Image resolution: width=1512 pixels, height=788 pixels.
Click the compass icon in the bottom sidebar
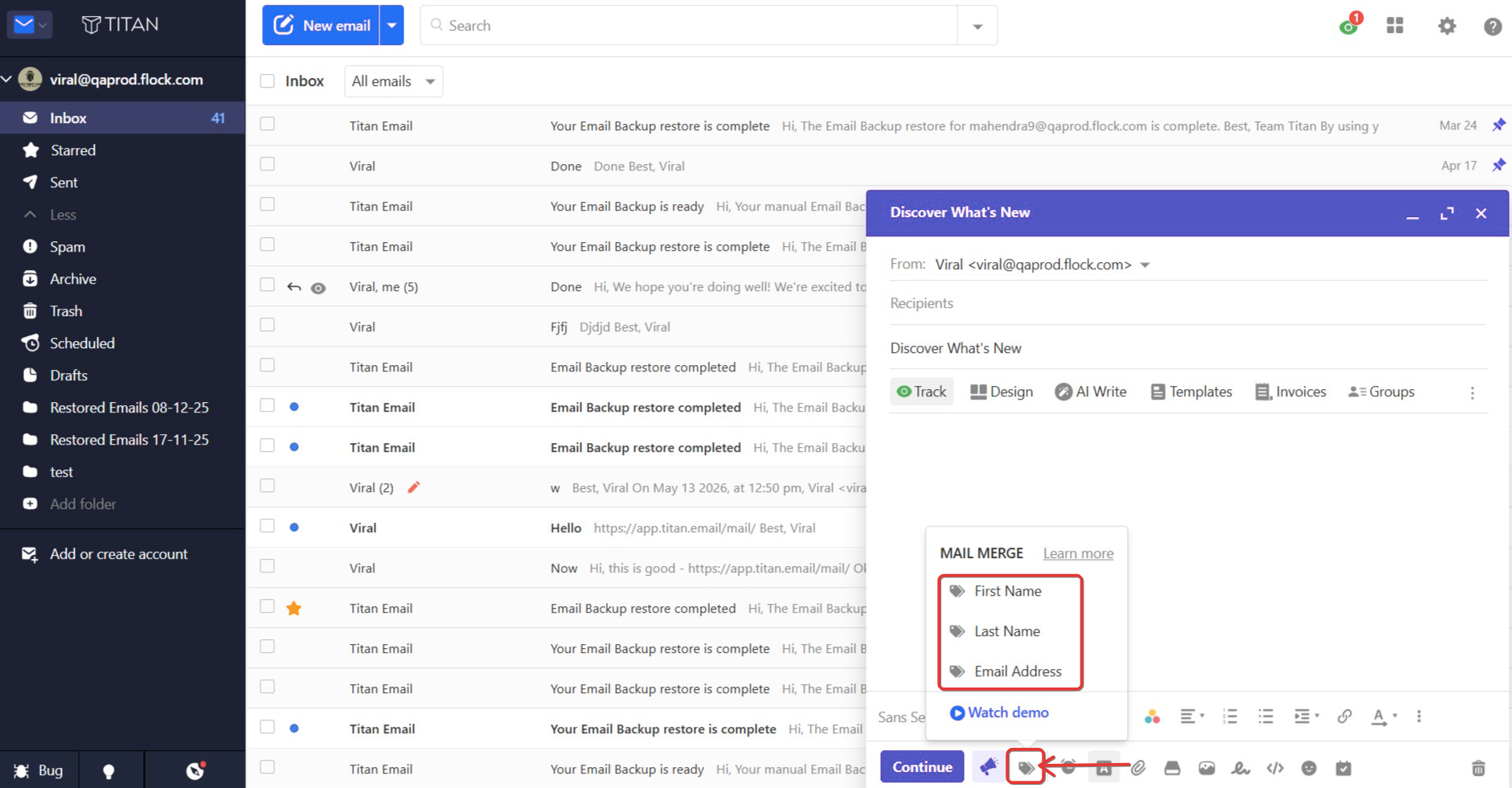tap(195, 770)
